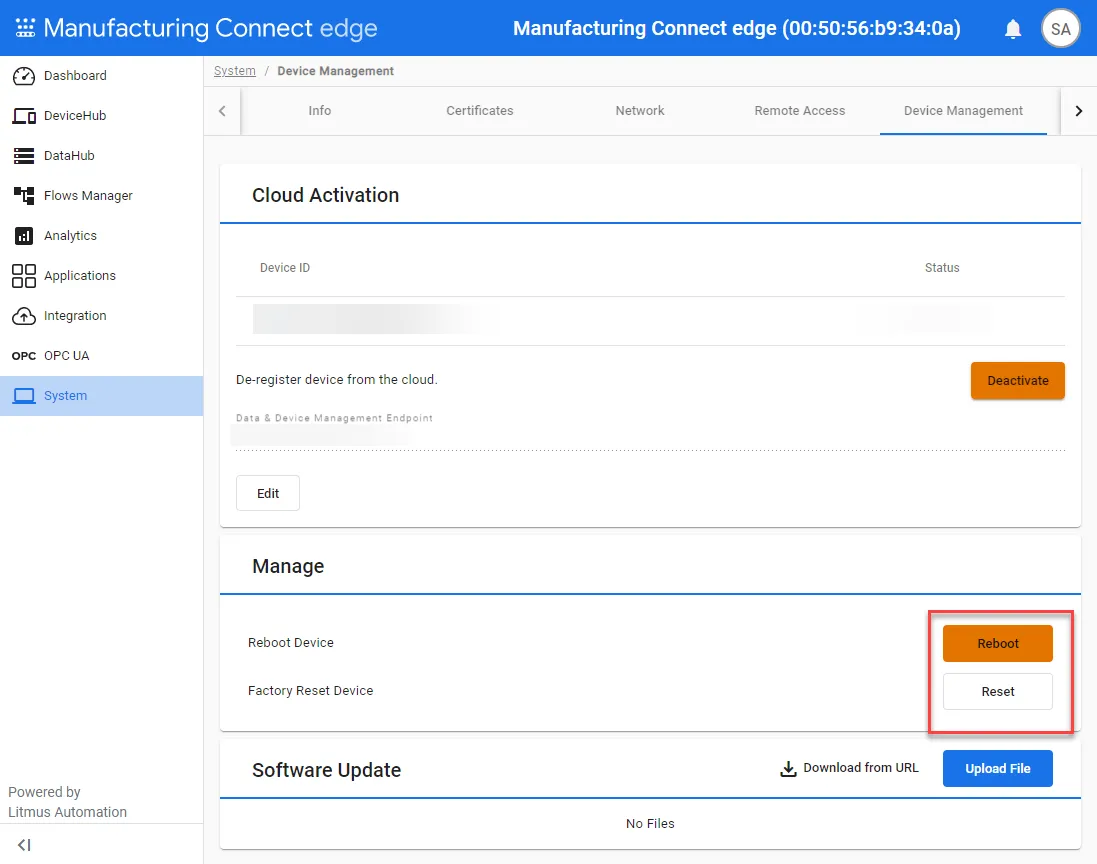Open Applications in the sidebar
The image size is (1097, 864).
101,276
